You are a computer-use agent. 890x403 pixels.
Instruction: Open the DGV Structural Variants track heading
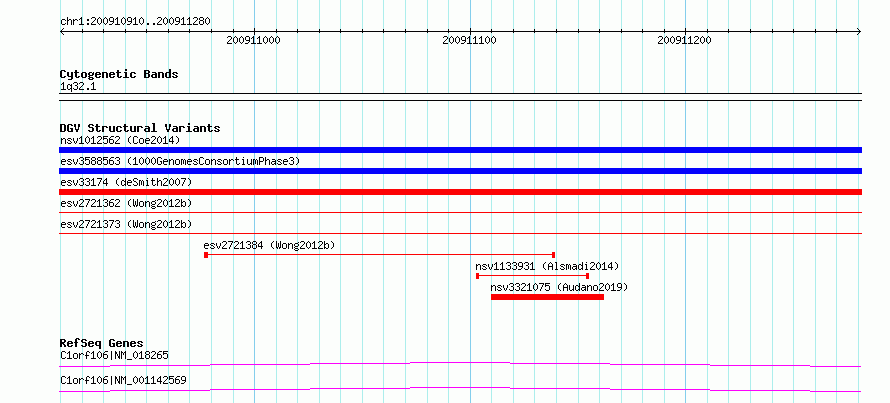click(140, 128)
